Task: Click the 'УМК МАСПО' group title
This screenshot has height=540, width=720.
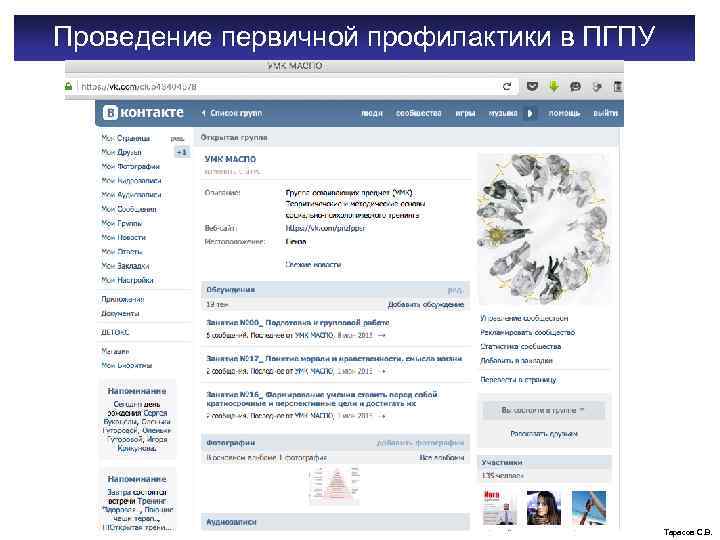Action: [230, 159]
